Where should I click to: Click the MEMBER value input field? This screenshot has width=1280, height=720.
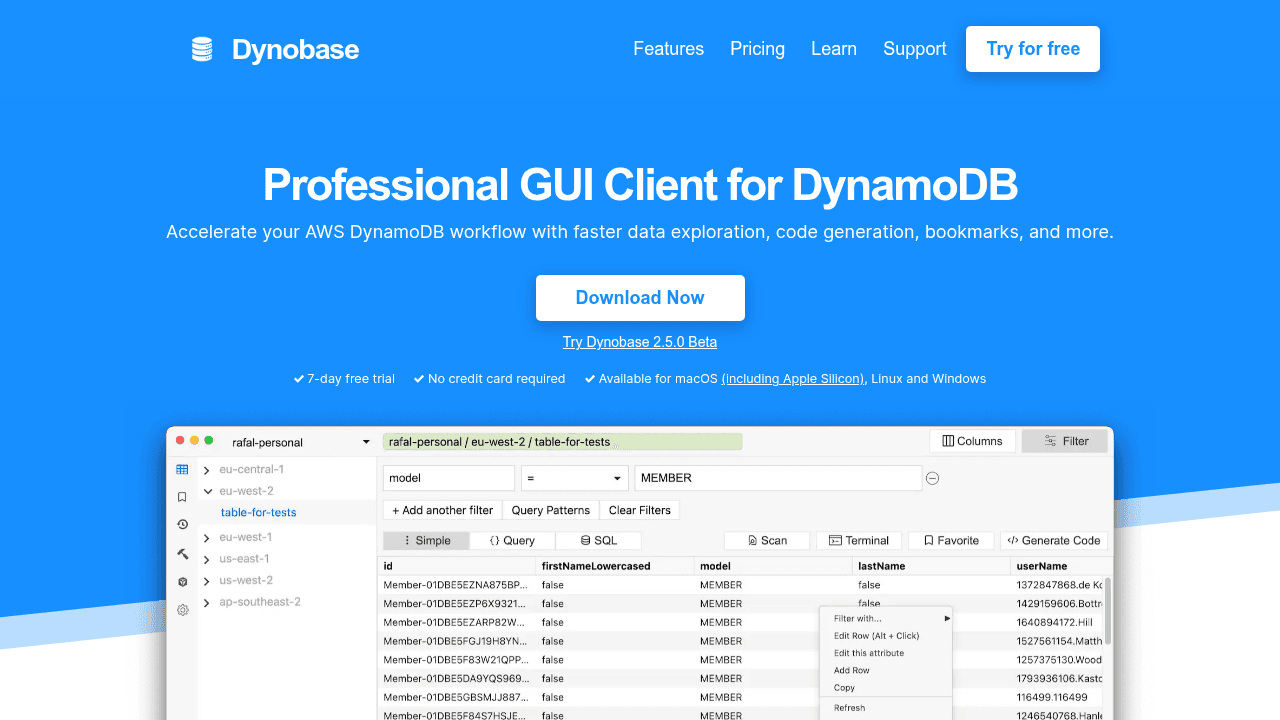click(778, 478)
